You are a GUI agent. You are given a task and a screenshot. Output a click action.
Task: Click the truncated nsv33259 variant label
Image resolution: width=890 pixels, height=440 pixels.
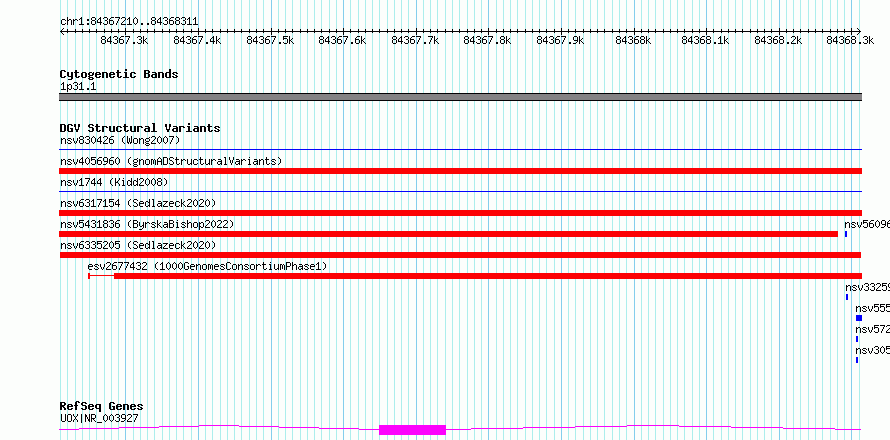click(x=867, y=287)
